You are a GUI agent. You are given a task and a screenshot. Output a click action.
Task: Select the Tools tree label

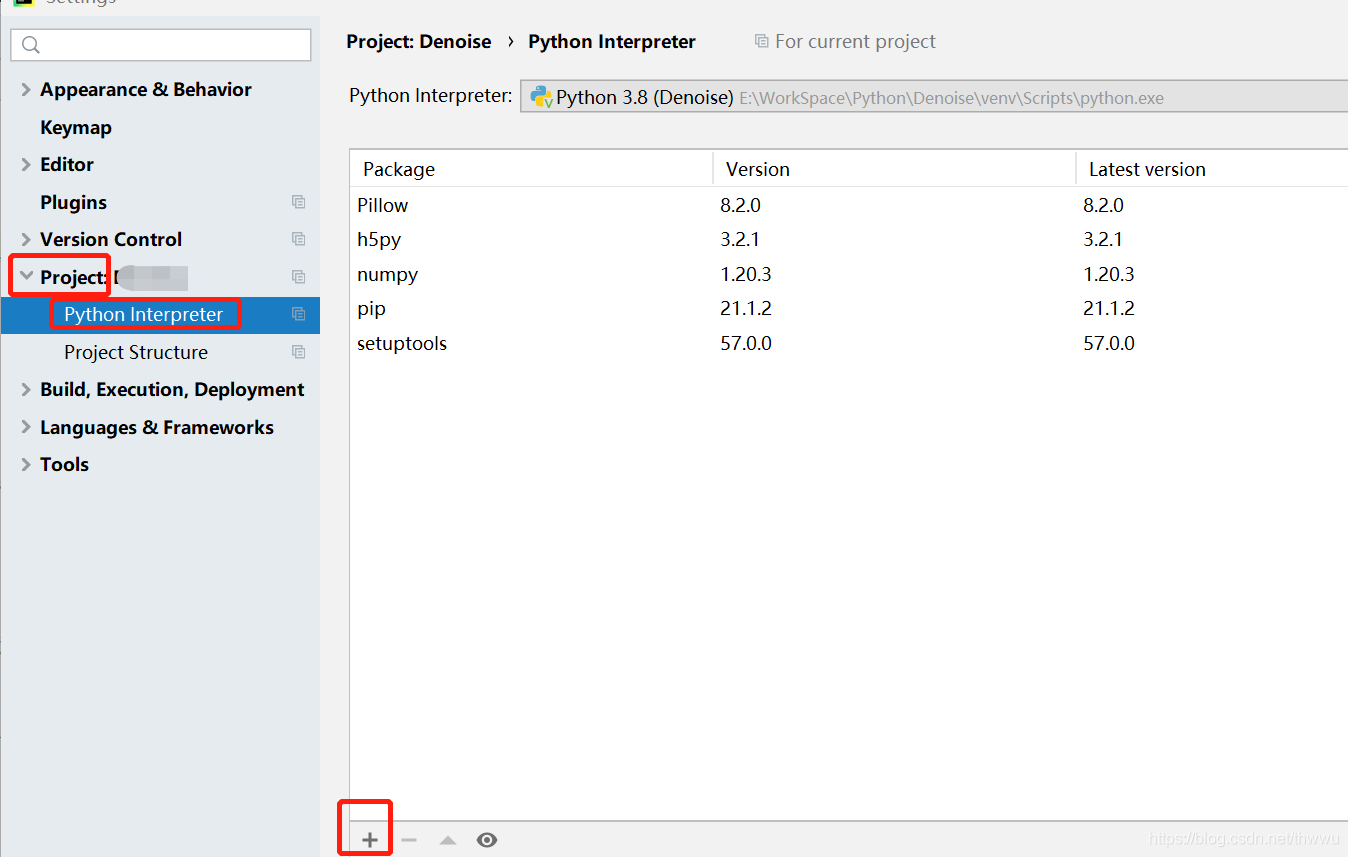point(64,464)
